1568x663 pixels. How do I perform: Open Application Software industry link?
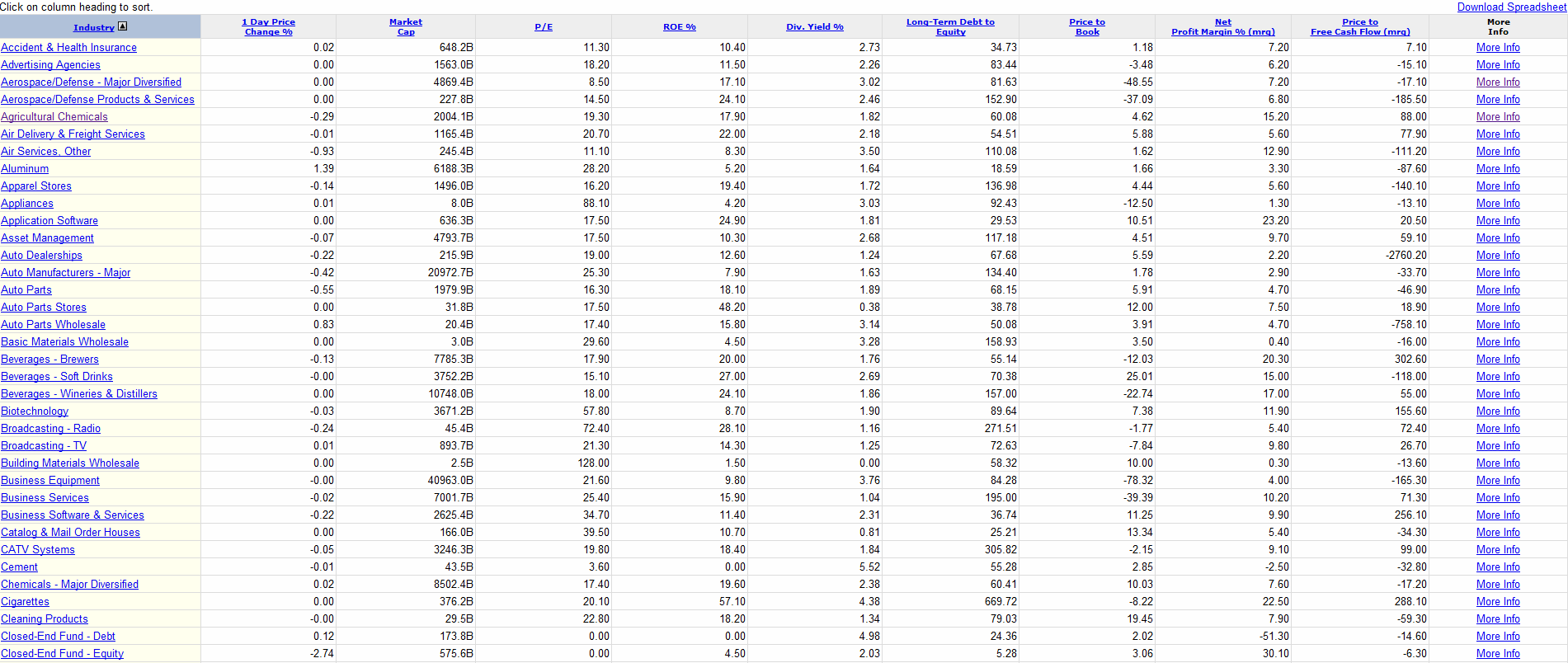pos(49,221)
